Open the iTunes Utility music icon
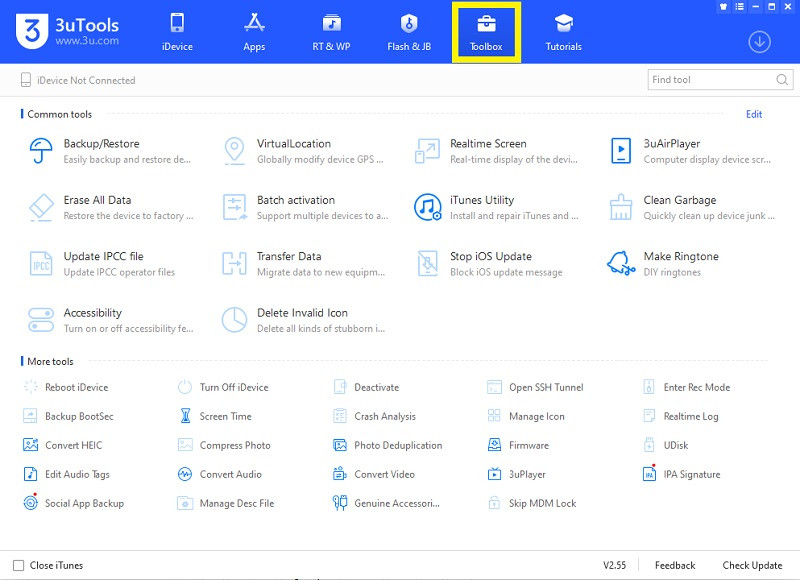This screenshot has height=580, width=800. [x=427, y=207]
